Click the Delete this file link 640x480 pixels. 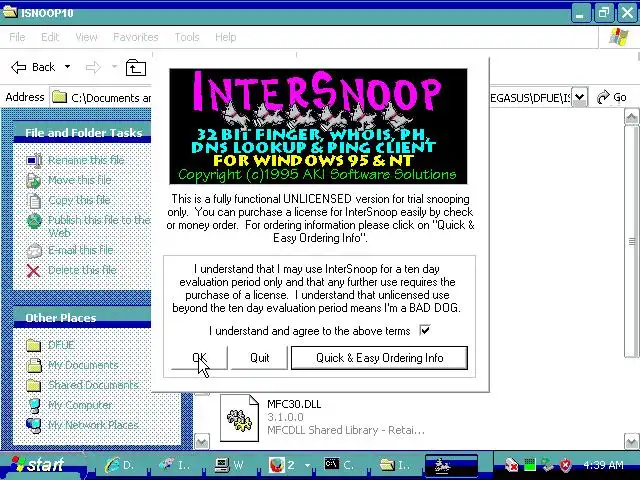[82, 270]
